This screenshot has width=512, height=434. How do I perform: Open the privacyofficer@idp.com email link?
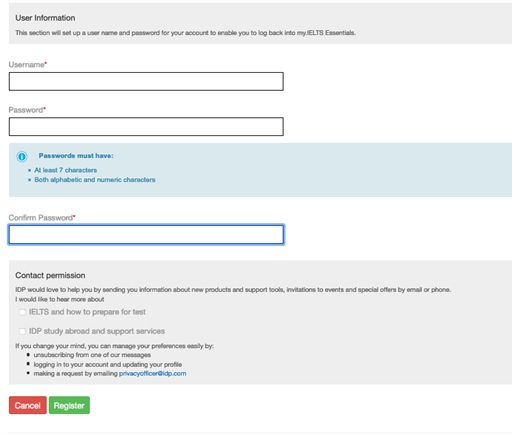click(152, 373)
